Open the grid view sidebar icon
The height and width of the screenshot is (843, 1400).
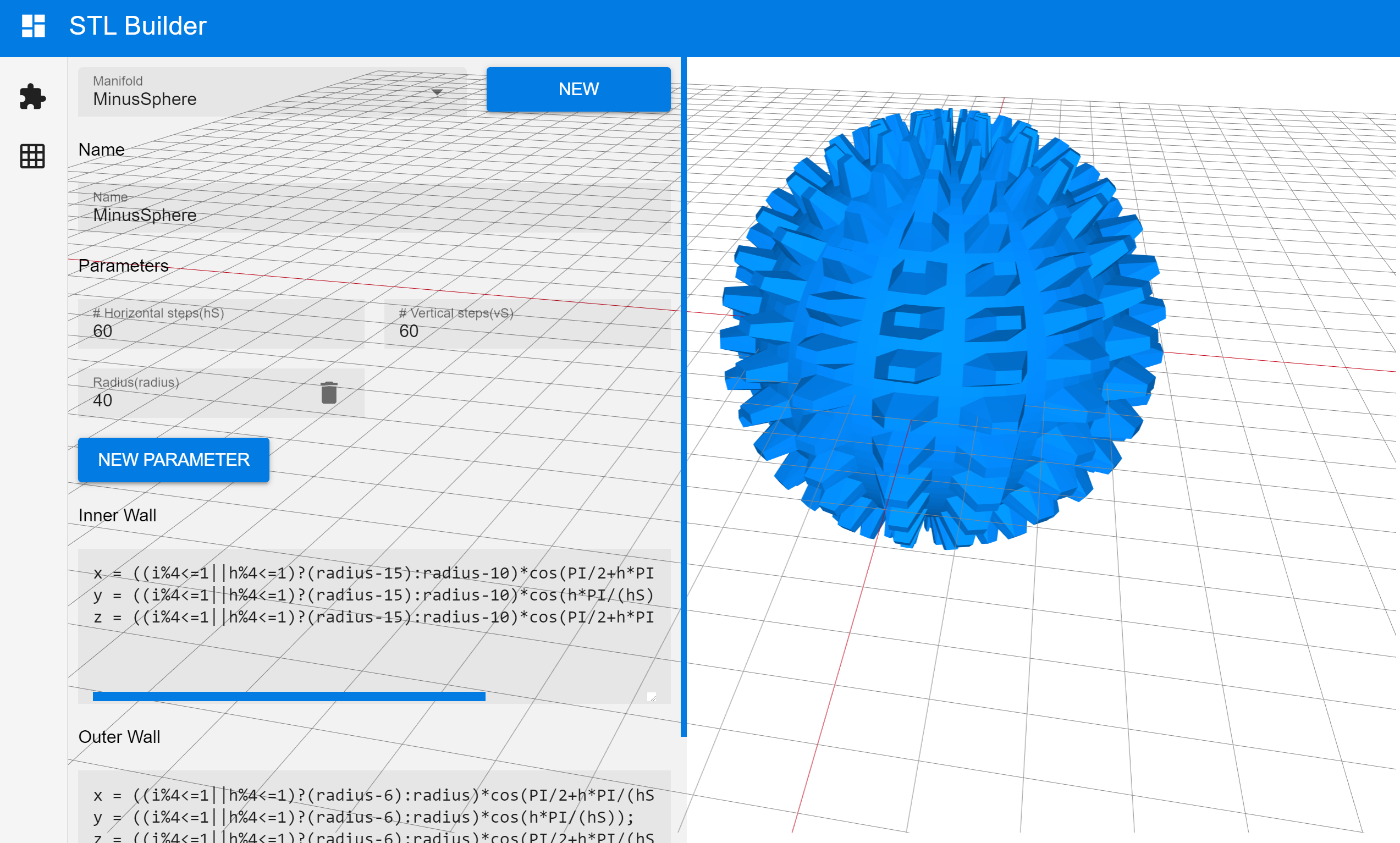(x=32, y=156)
